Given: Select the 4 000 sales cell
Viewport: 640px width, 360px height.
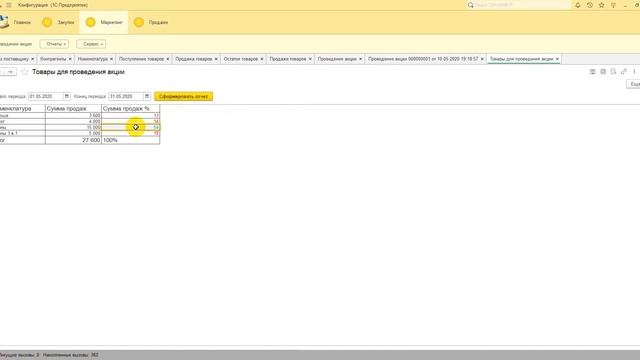Looking at the screenshot, I should pos(73,122).
